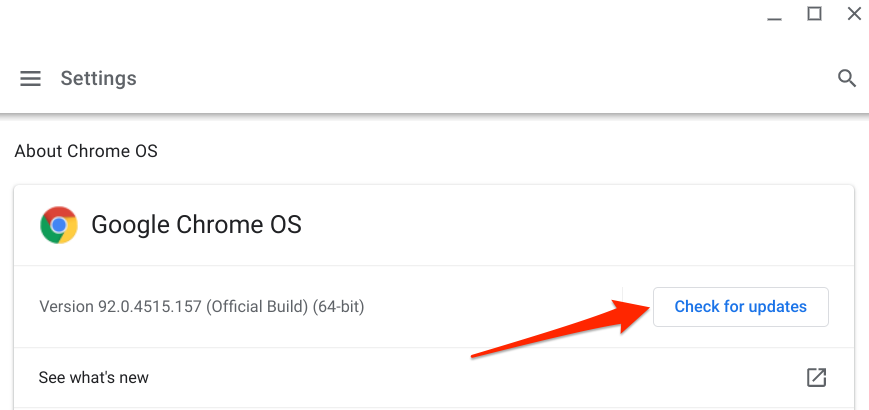869x410 pixels.
Task: Click the (64-bit) label text
Action: [340, 307]
